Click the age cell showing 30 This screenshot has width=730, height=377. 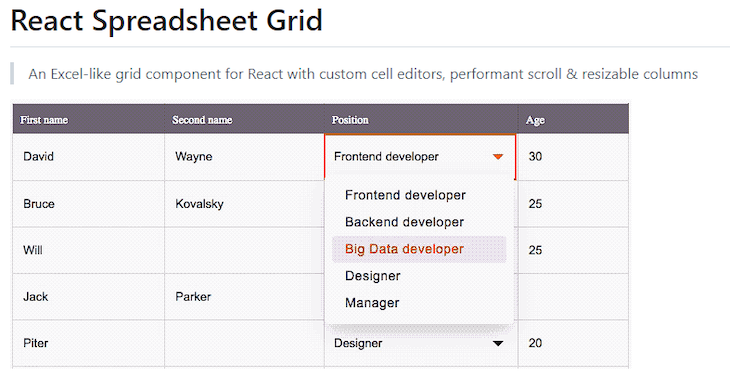click(573, 157)
